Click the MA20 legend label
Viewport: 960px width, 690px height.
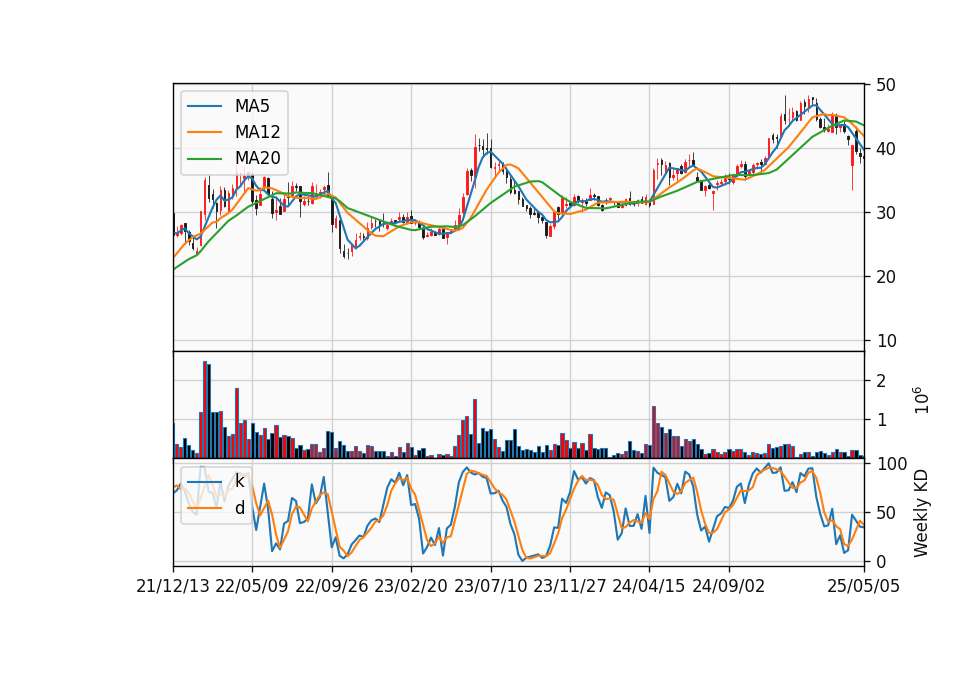(257, 158)
